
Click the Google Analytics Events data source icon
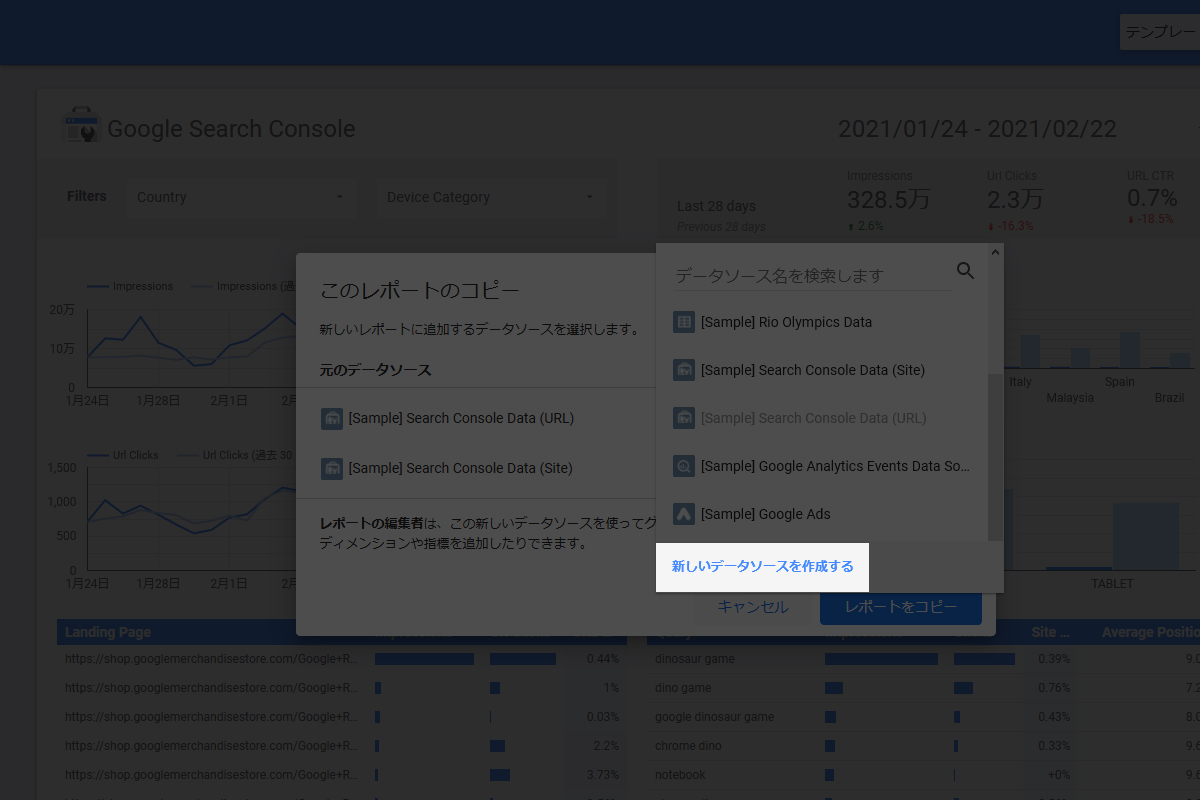tap(684, 466)
